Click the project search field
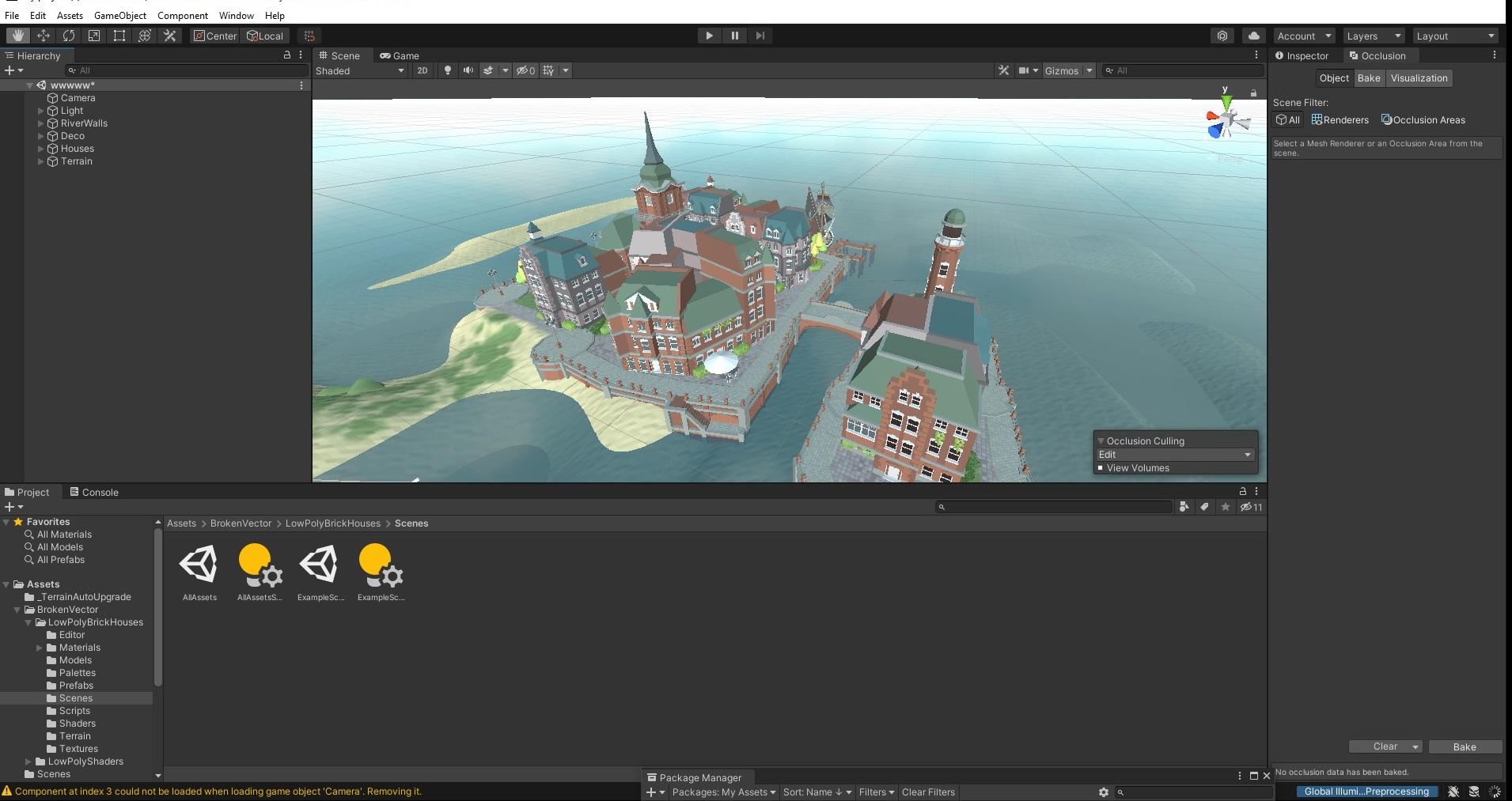 1053,507
